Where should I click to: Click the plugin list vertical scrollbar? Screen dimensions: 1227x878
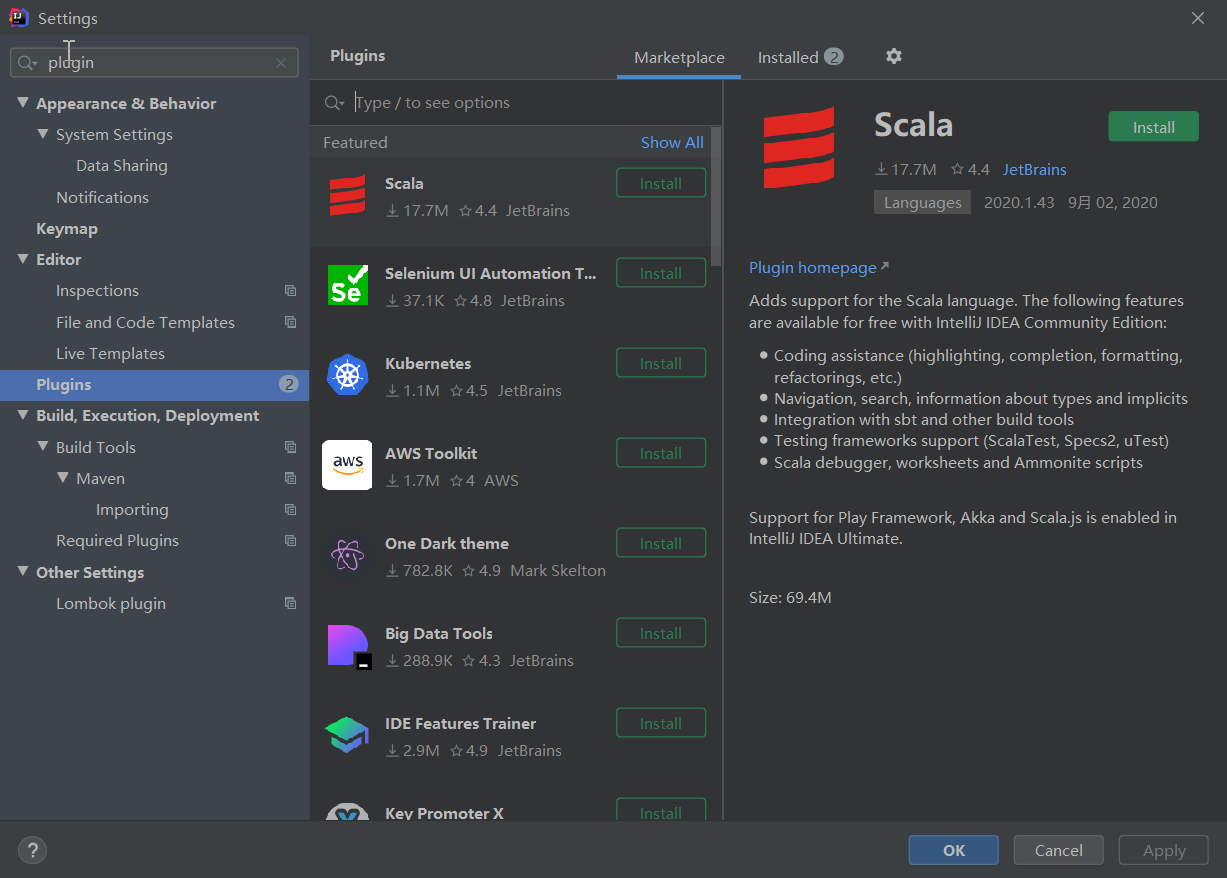(x=716, y=195)
